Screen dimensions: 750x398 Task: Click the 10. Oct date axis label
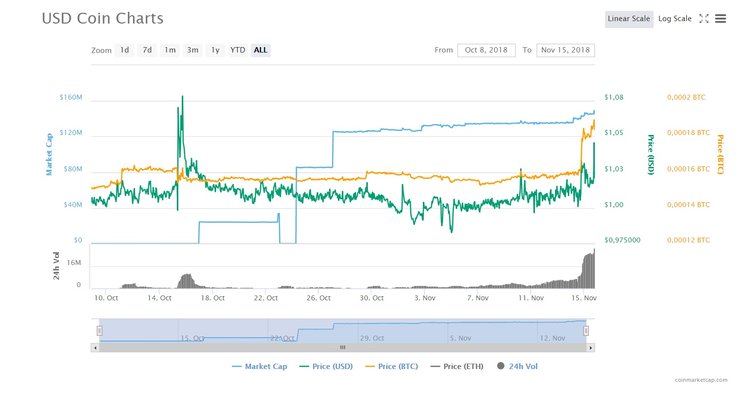tap(106, 298)
